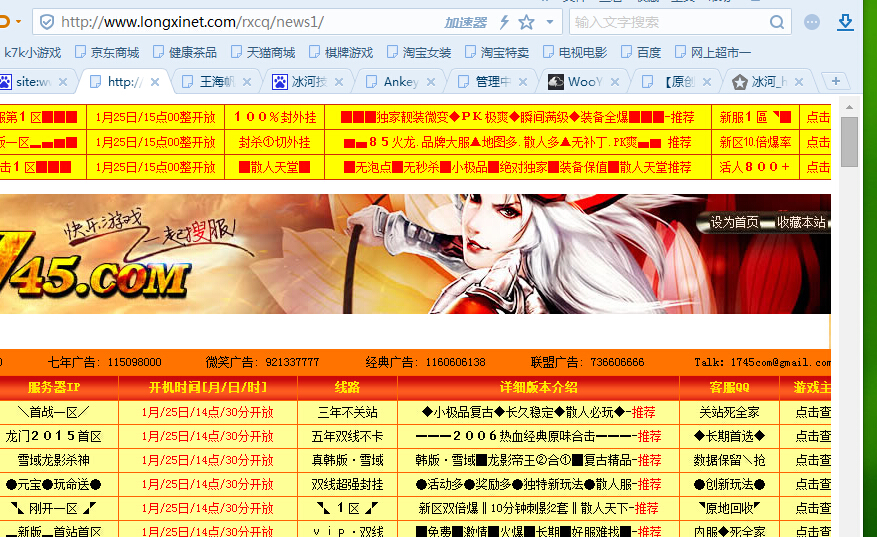Open the 天猫商城 bookmark

tap(263, 53)
